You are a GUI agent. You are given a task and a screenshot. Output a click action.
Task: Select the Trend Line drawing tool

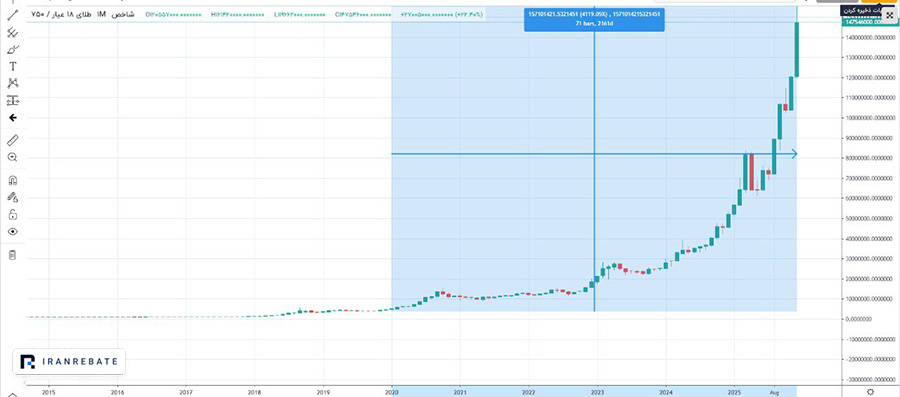[x=13, y=15]
